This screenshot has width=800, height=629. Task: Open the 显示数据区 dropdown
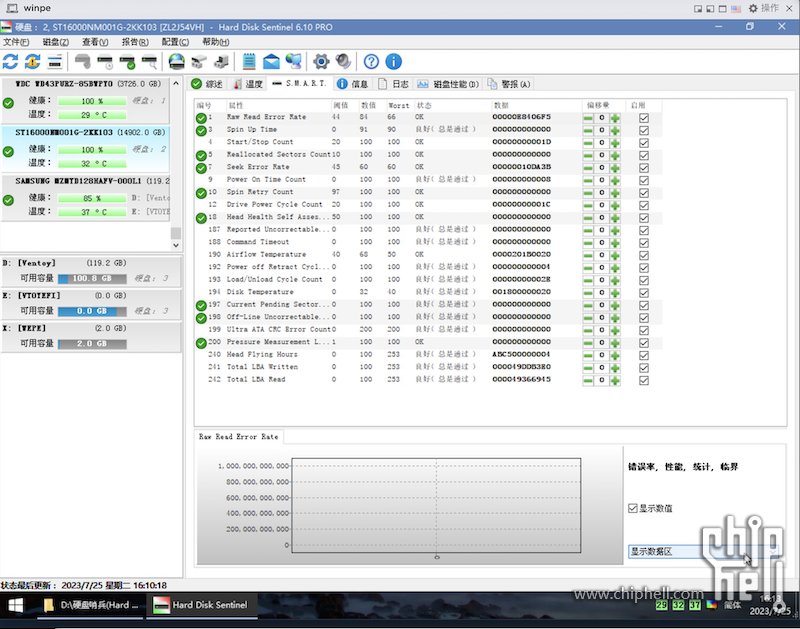705,551
